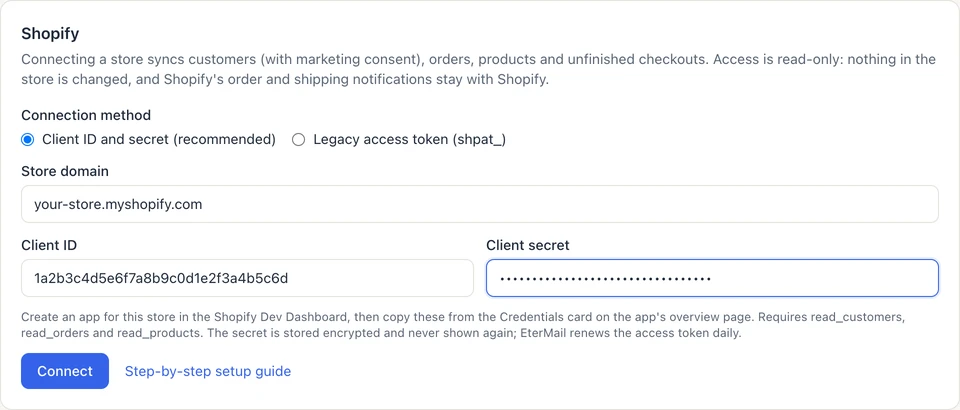Click the "Store domain" field label
The image size is (960, 410).
click(x=65, y=171)
